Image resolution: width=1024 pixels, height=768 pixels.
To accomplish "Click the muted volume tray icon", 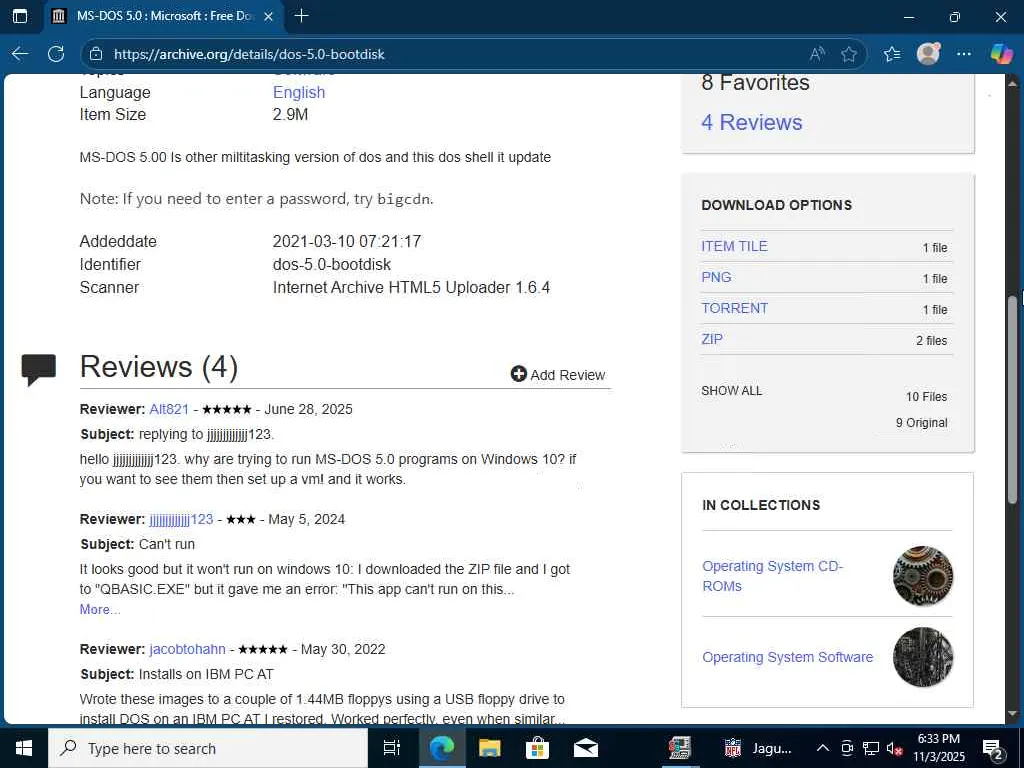I will 895,748.
